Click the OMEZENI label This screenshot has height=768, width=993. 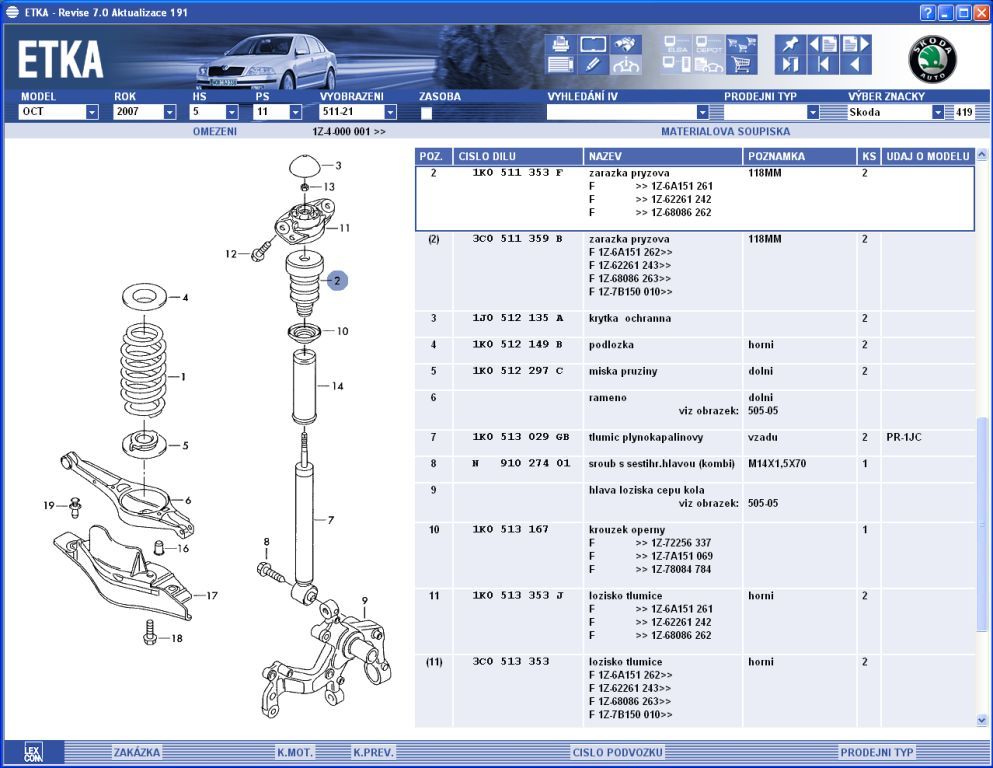[x=214, y=131]
